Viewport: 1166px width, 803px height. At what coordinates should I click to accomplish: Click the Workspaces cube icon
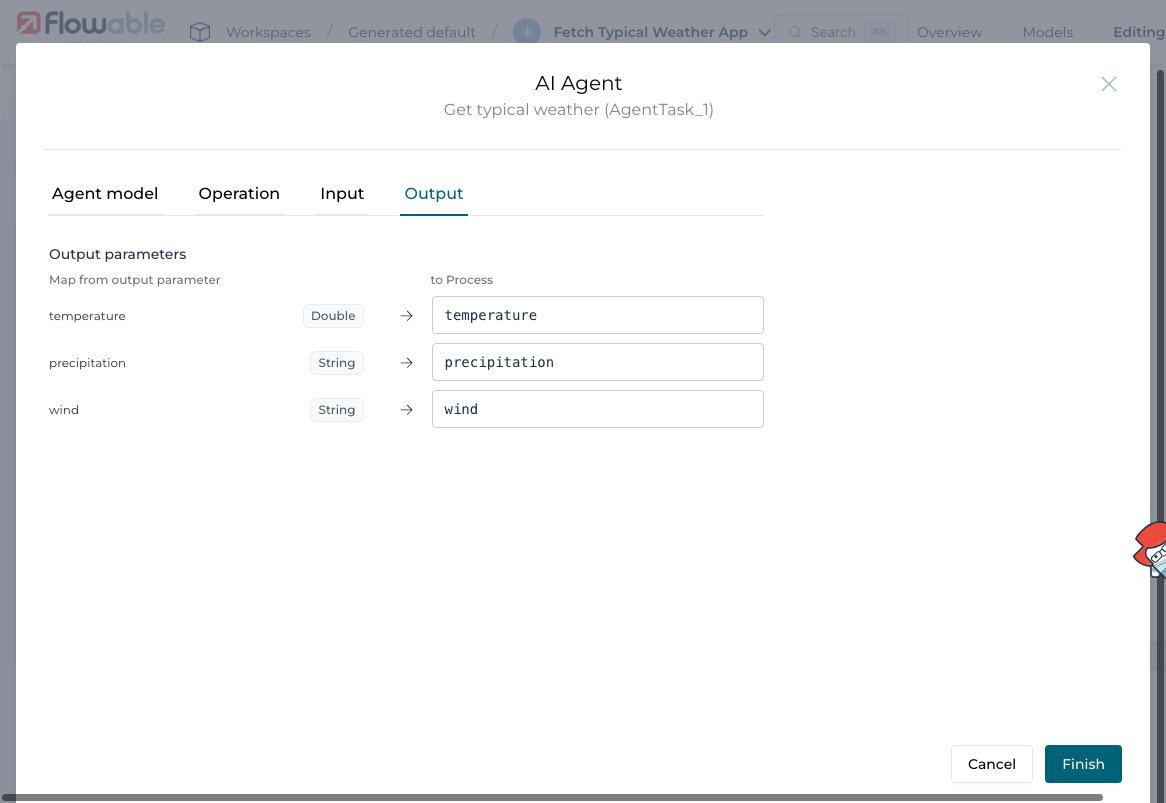coord(200,31)
